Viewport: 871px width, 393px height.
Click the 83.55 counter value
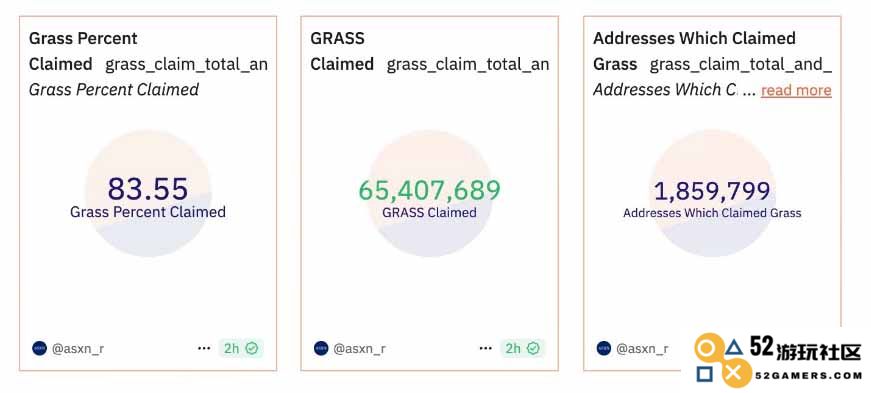pyautogui.click(x=148, y=188)
